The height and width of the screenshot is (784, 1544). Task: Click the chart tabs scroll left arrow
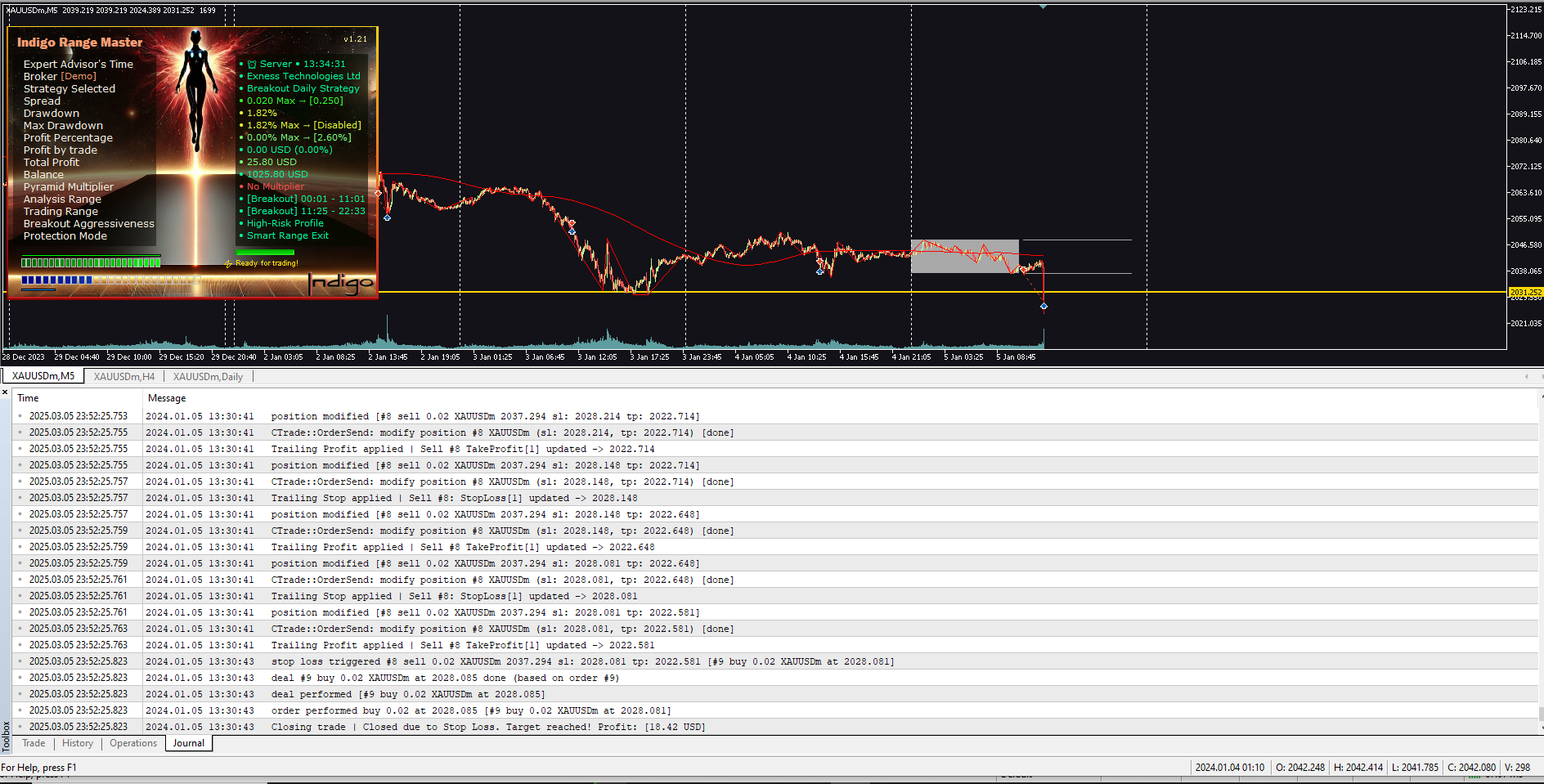click(1527, 376)
